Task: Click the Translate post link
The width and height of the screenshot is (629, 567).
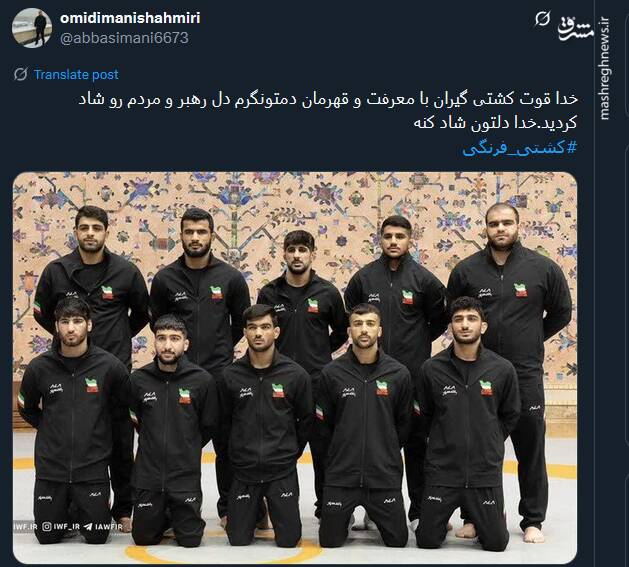Action: point(76,74)
